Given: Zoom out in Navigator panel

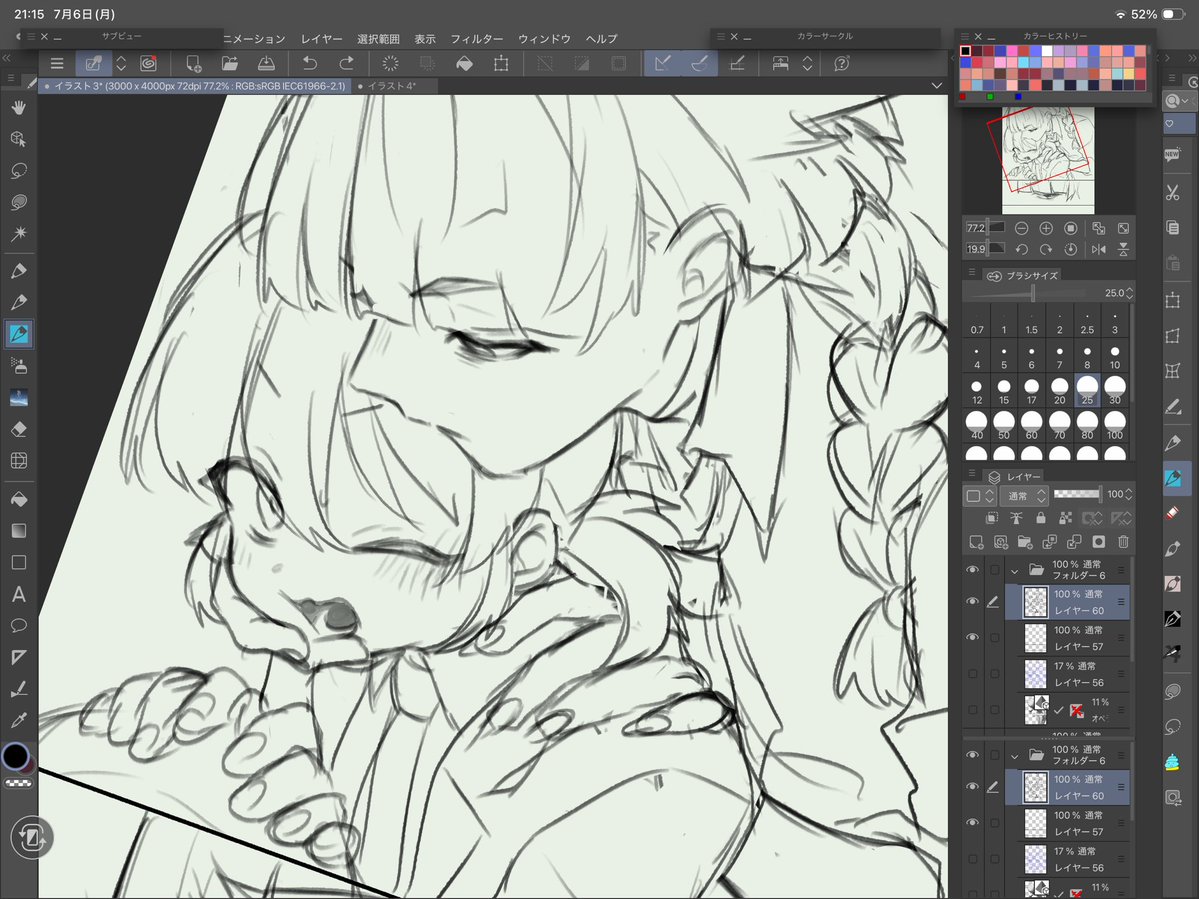Looking at the screenshot, I should 1021,228.
